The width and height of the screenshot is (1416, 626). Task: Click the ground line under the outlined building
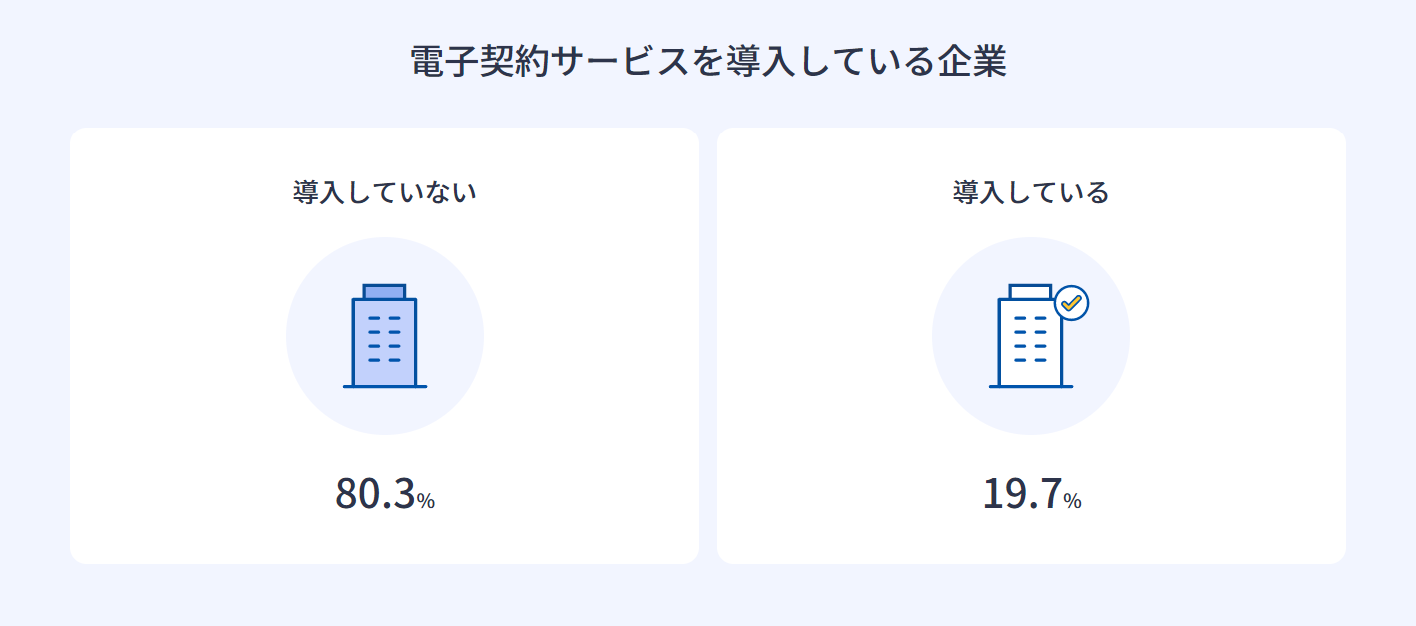[x=1030, y=386]
